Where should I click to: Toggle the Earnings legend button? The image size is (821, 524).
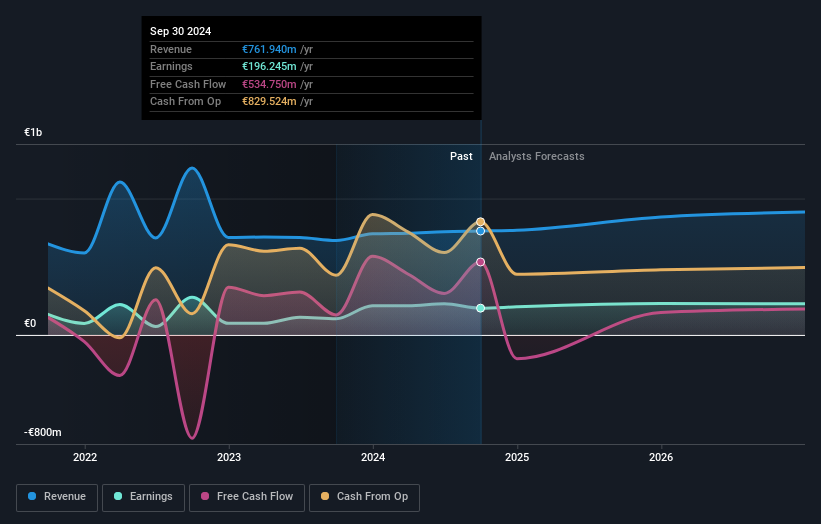[x=143, y=497]
